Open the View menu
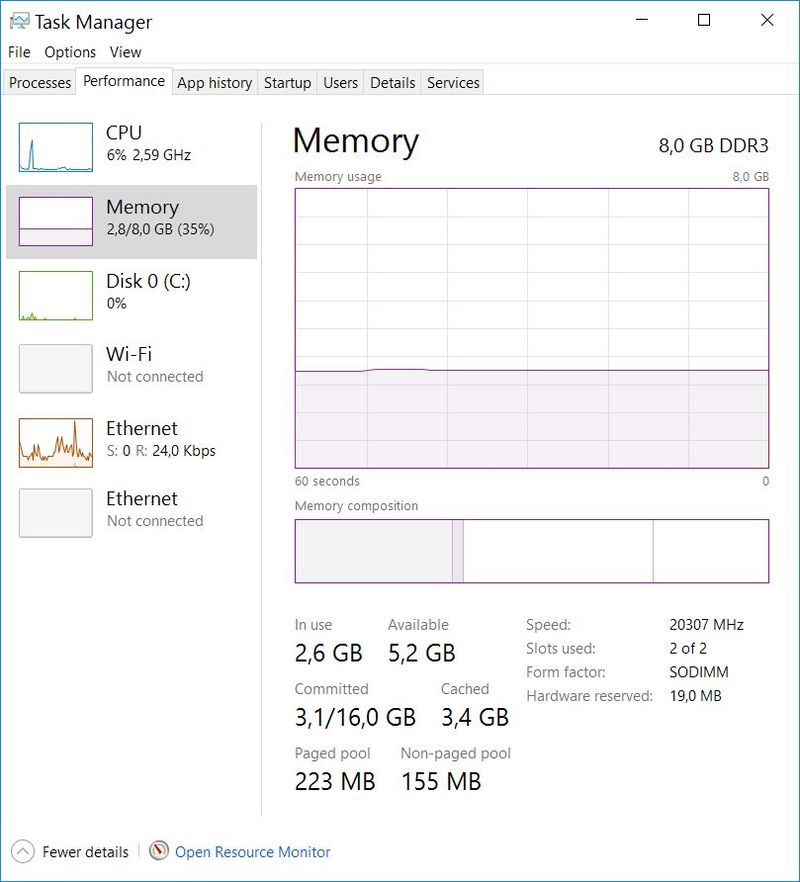 pos(125,52)
